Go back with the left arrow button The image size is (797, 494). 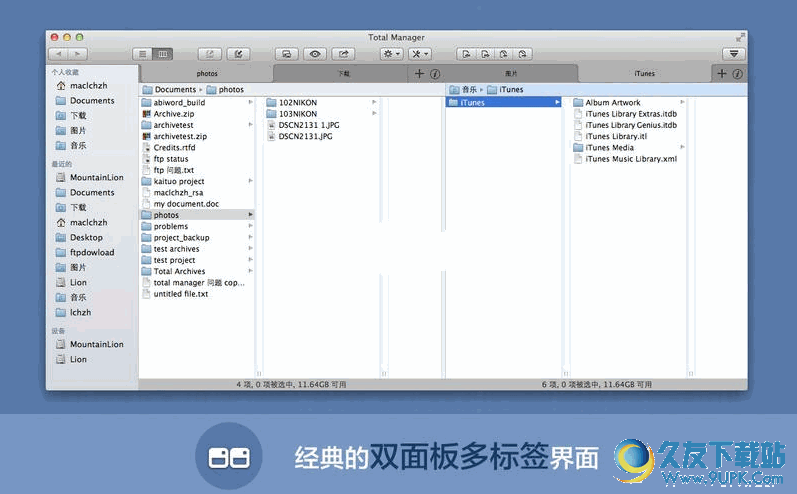click(58, 54)
